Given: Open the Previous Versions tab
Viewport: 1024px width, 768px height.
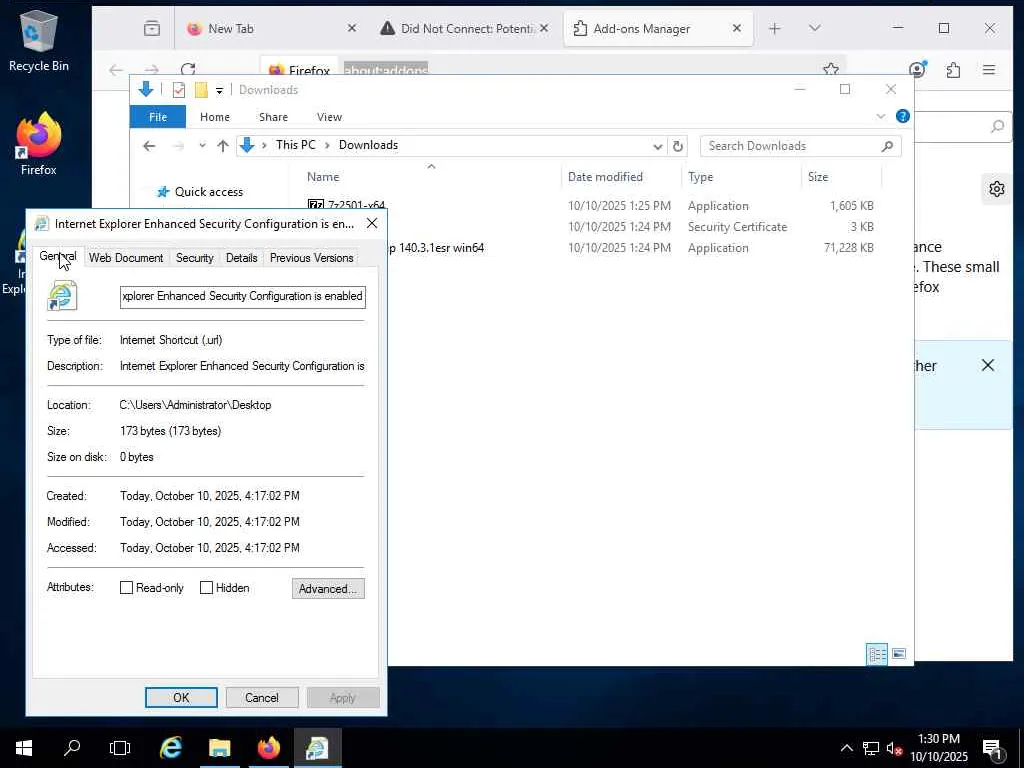Looking at the screenshot, I should coord(312,258).
